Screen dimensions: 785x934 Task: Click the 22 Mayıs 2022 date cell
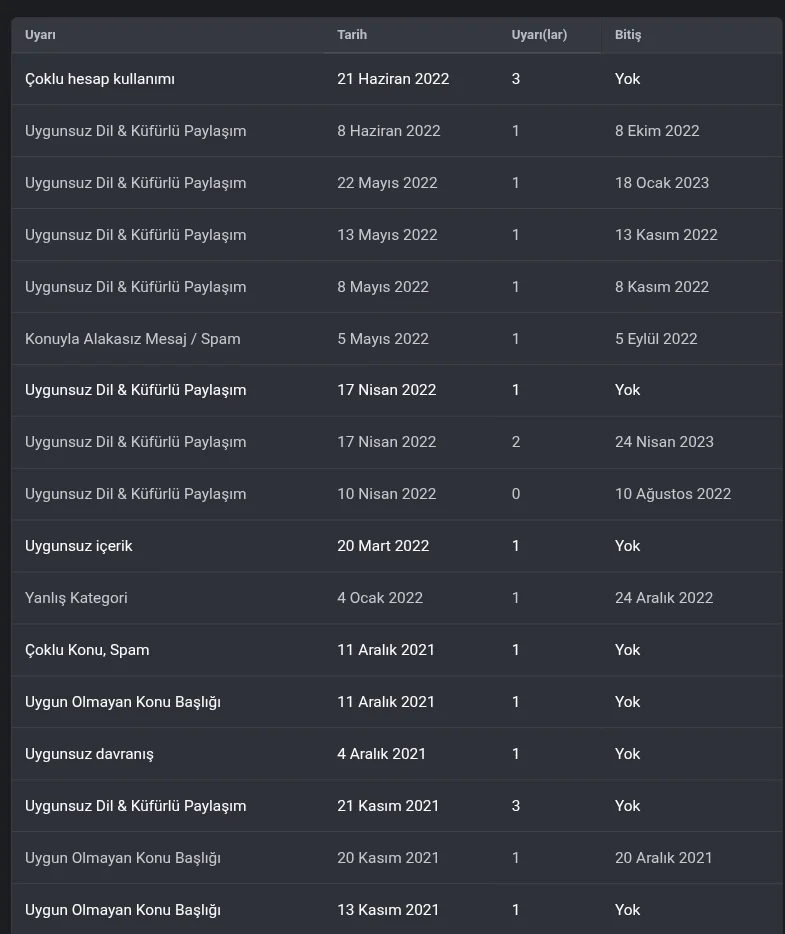click(388, 183)
